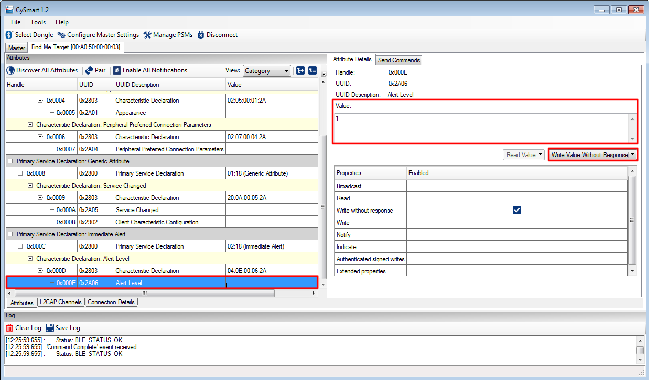Select the Client Characteristic Configuration row
Screen dimensions: 649x380
tap(162, 222)
